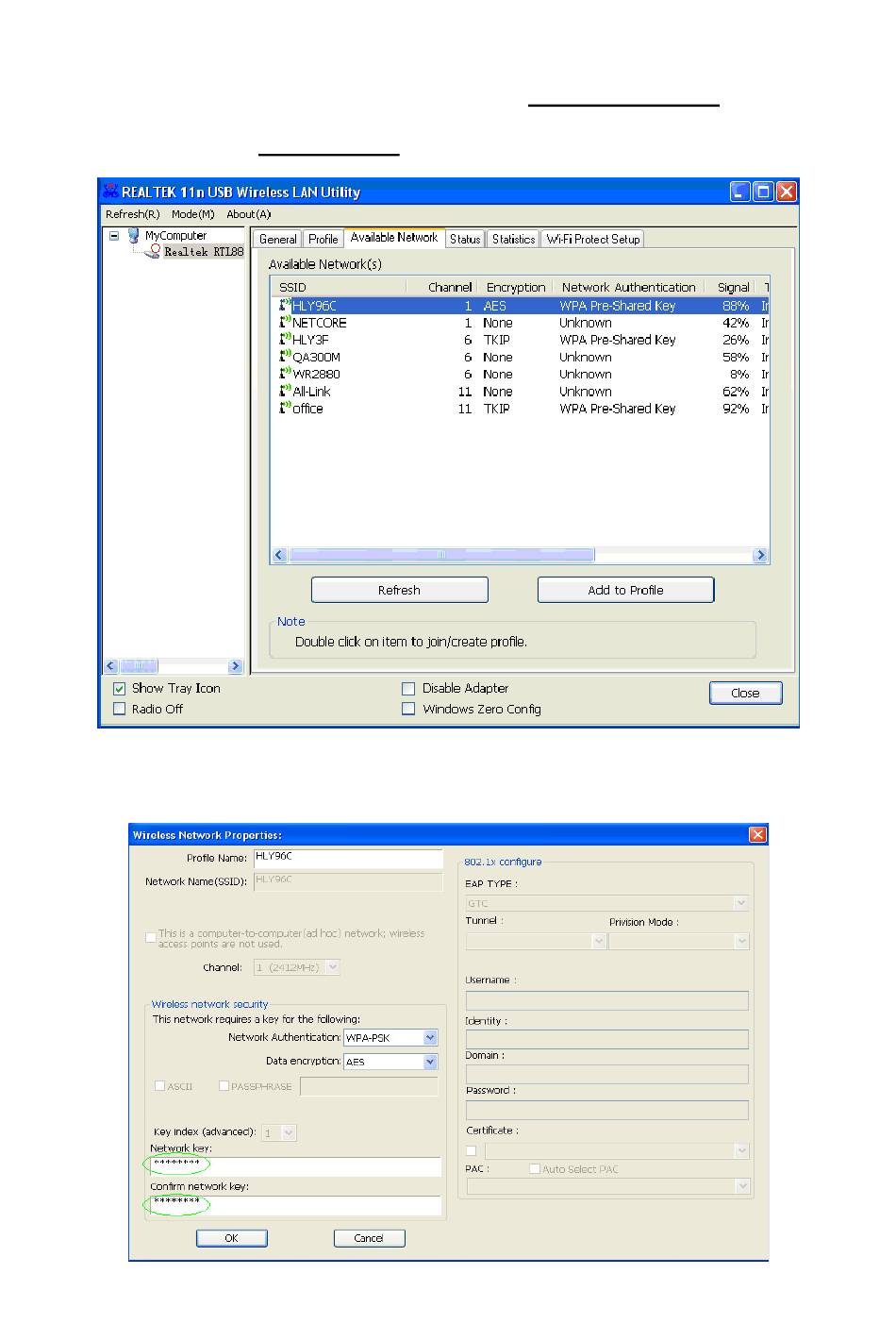Screen dimensions: 896x1340
Task: Click the Confirm network key field
Action: click(x=296, y=1205)
